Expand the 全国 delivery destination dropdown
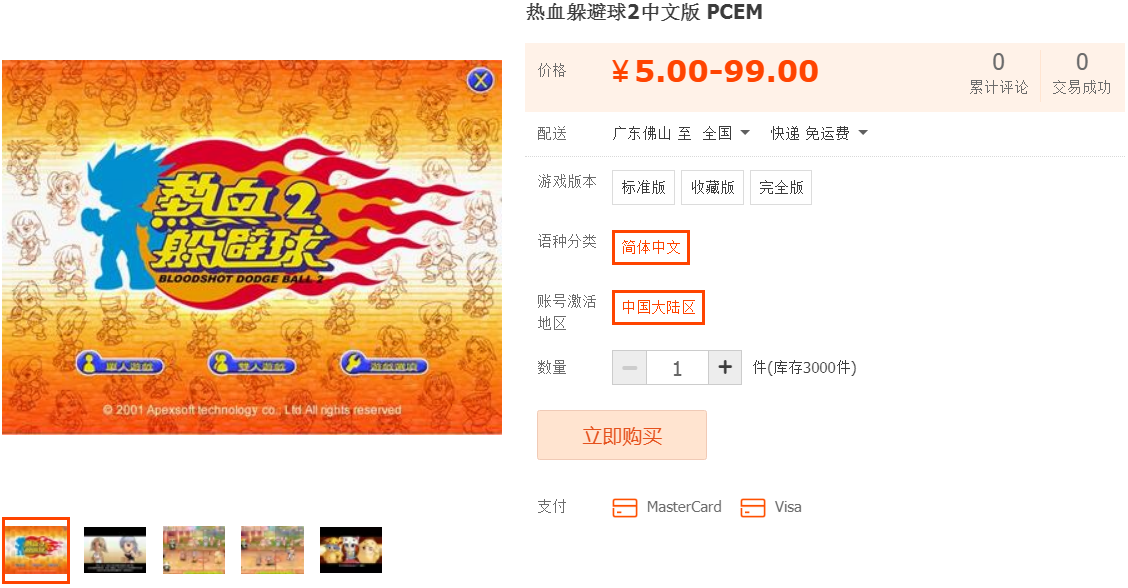The image size is (1128, 588). coord(726,133)
